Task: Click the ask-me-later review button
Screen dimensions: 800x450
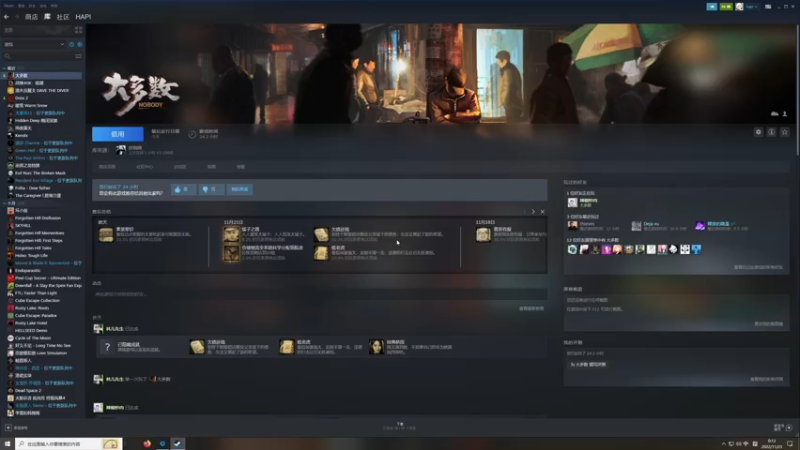Action: pos(240,189)
